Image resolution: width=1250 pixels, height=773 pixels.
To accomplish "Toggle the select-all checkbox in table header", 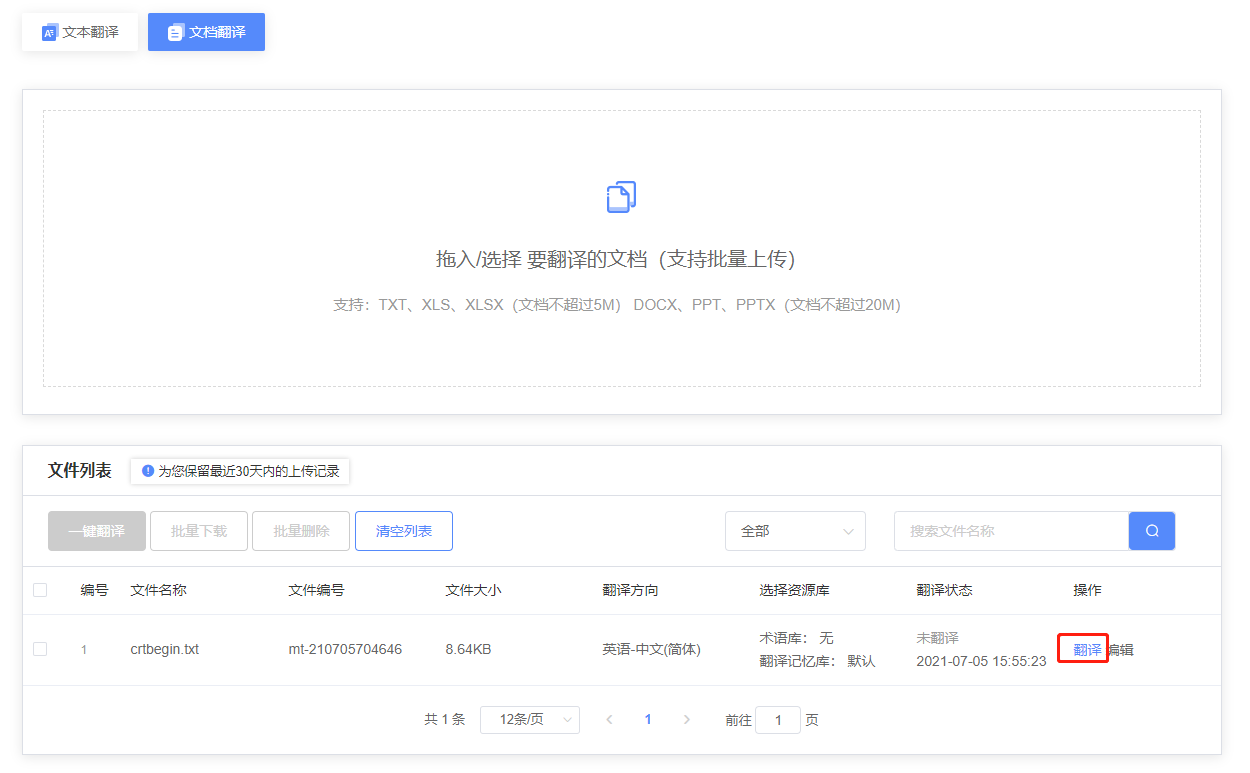I will (x=40, y=590).
